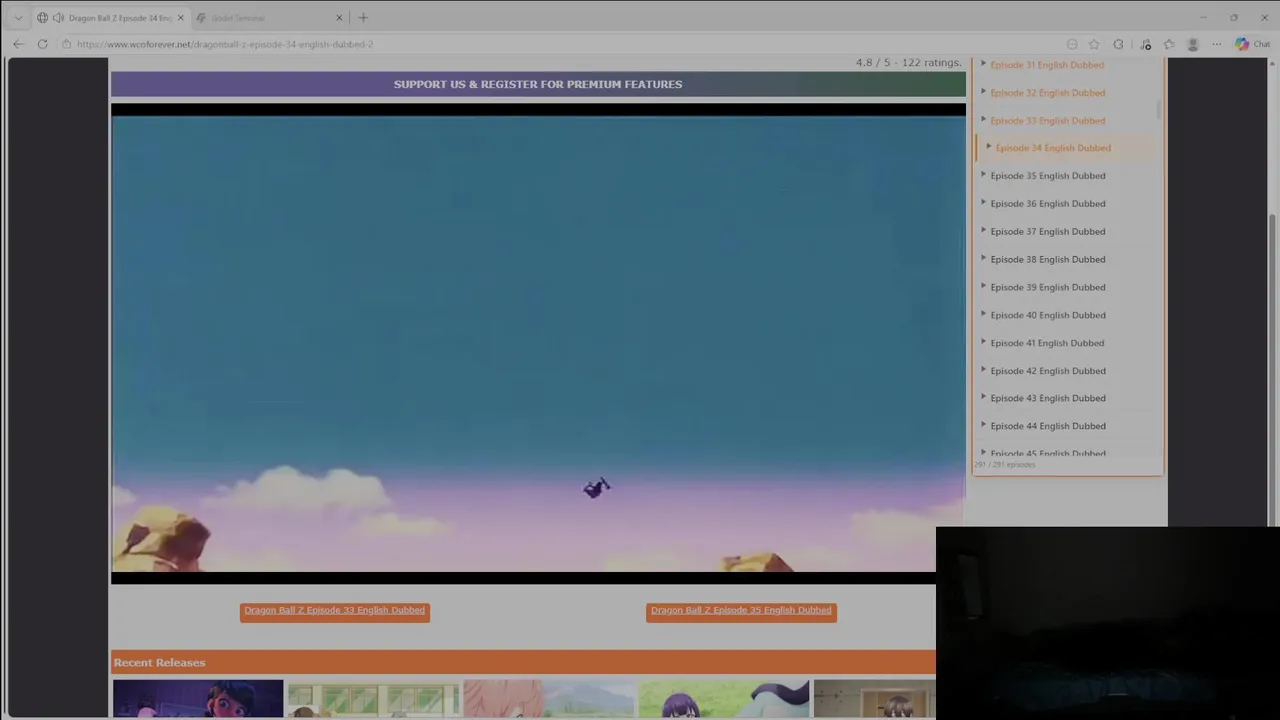Click the arrow beside Episode 34
Image resolution: width=1280 pixels, height=720 pixels.
[x=988, y=147]
